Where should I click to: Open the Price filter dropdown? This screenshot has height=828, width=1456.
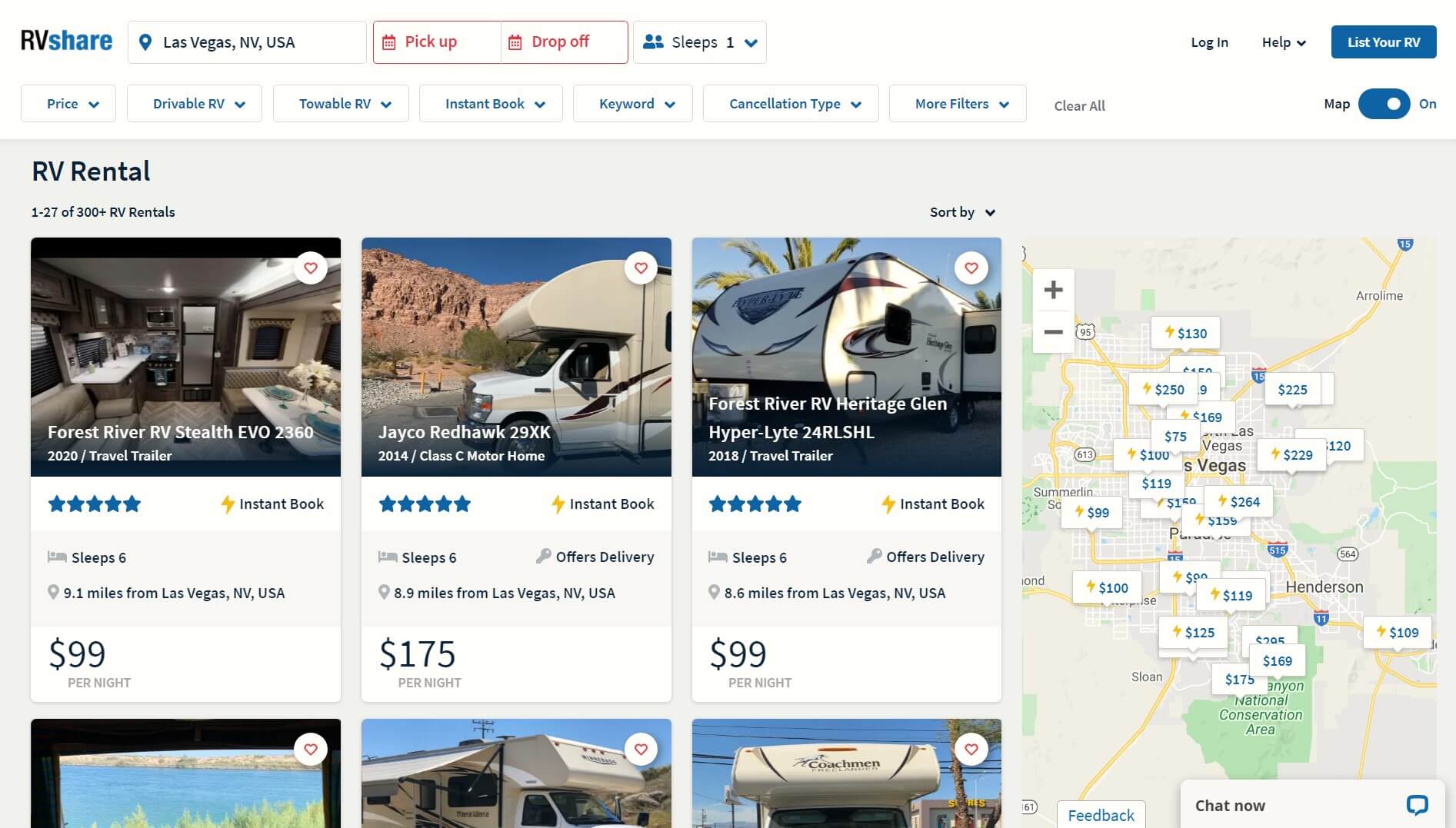click(68, 103)
